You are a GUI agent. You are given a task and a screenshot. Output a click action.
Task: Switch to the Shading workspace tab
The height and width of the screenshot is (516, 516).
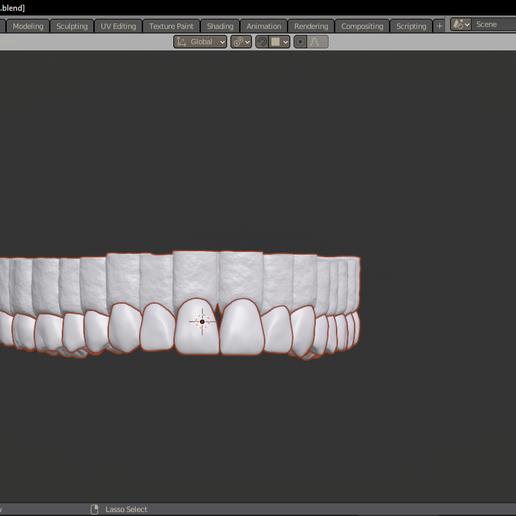220,26
